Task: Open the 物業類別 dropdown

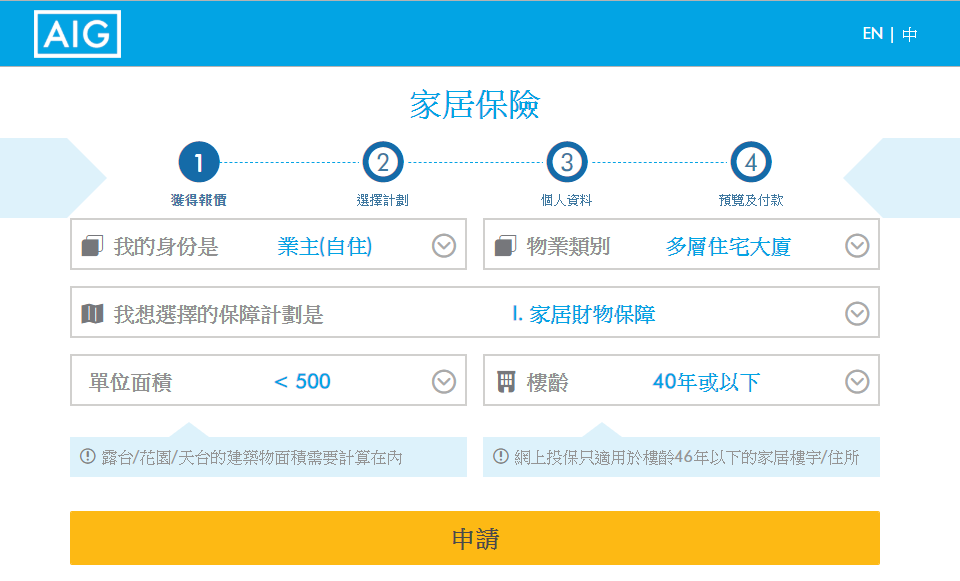Action: [x=856, y=243]
